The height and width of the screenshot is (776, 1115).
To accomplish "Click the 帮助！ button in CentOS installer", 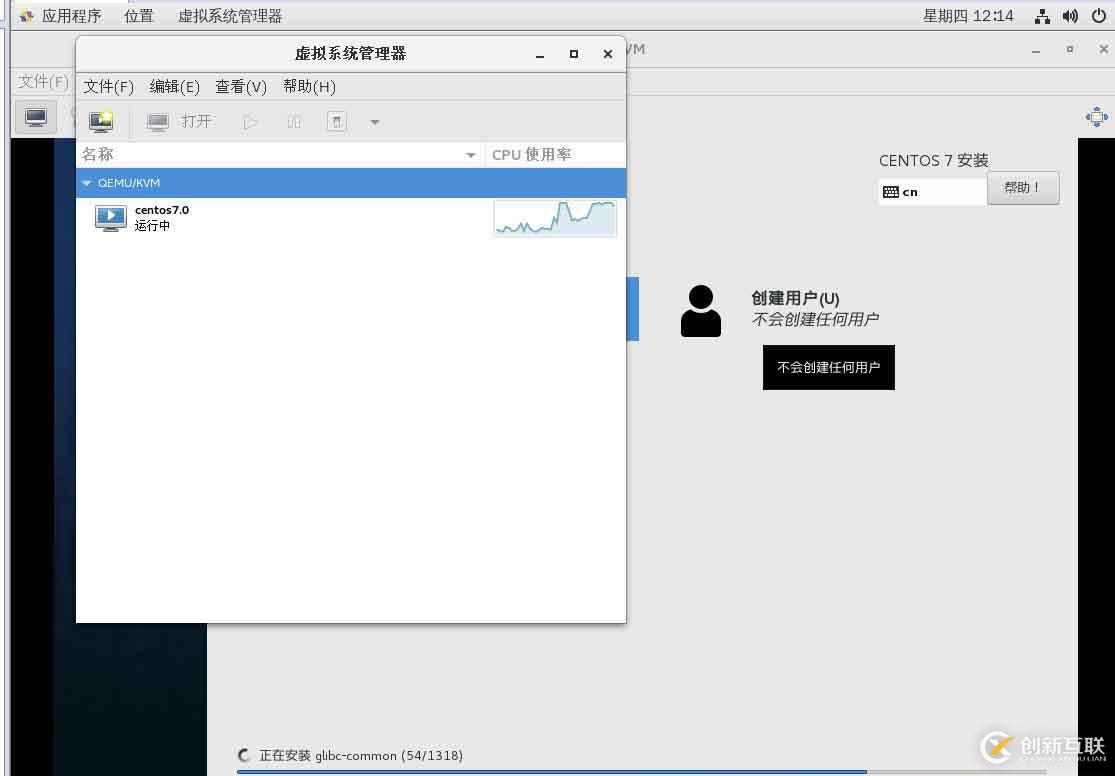I will (x=1023, y=188).
